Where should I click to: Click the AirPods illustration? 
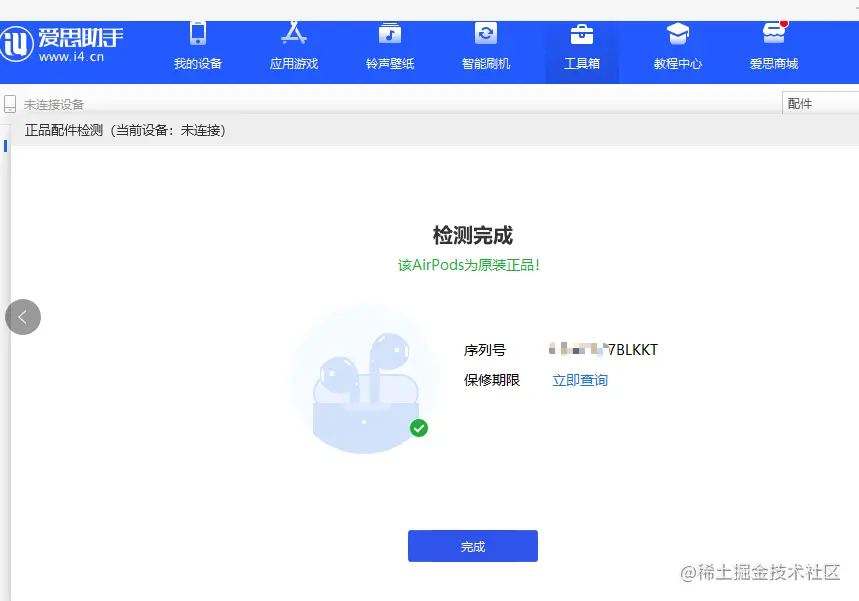[x=364, y=381]
